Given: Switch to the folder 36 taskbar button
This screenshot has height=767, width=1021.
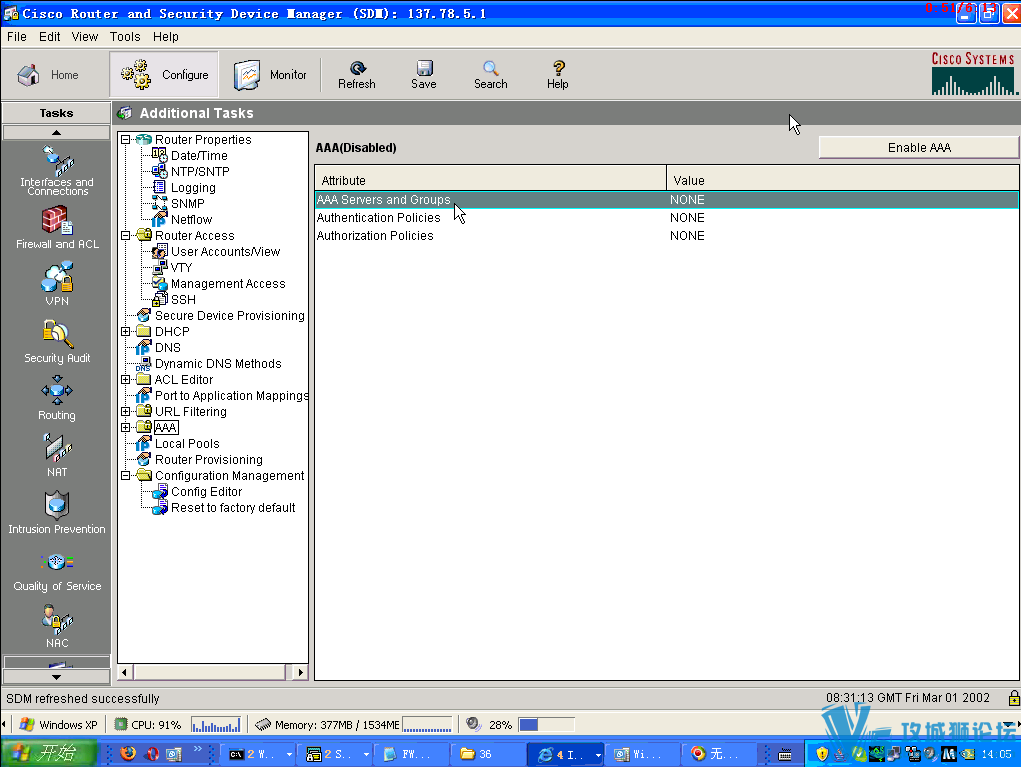Looking at the screenshot, I should click(x=486, y=754).
